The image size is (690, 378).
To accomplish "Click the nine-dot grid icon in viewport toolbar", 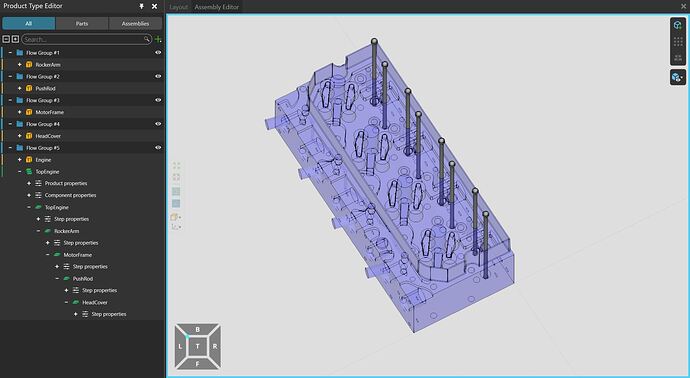I will [678, 42].
